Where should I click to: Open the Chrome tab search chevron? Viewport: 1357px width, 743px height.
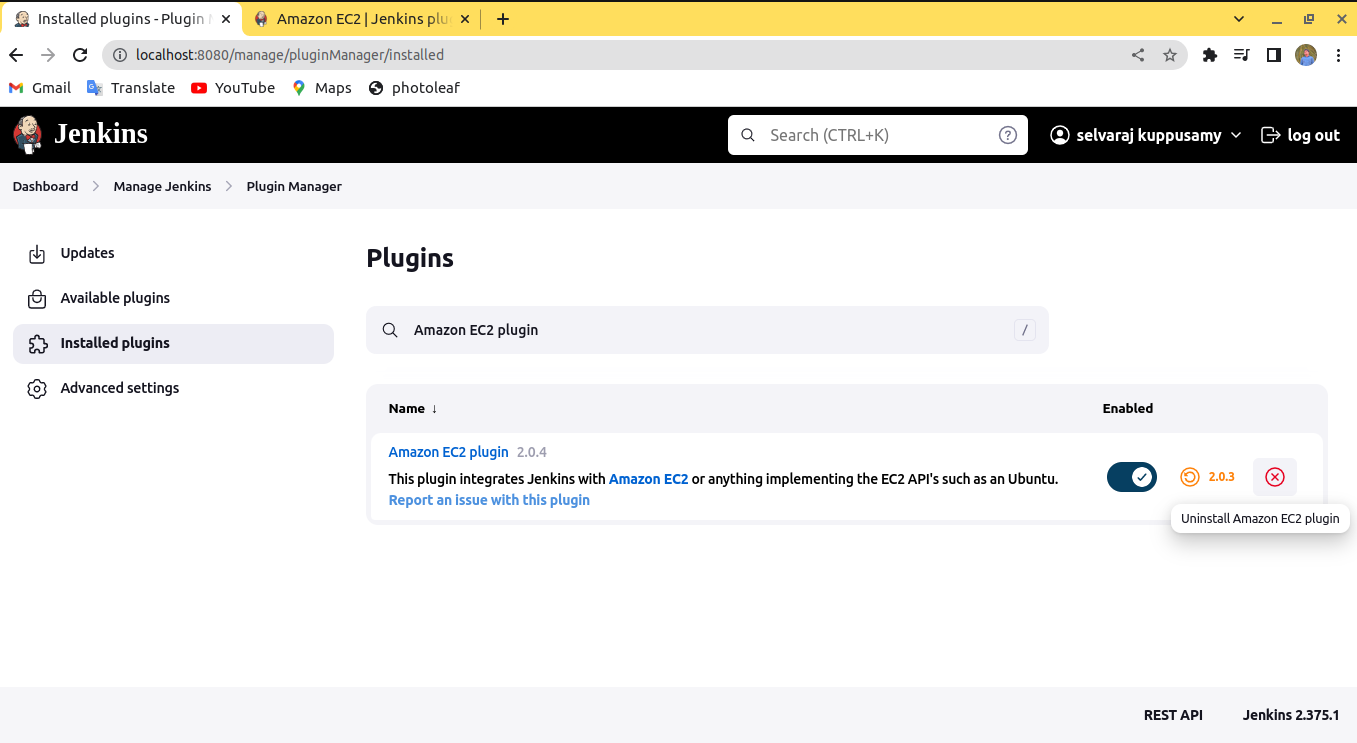(x=1239, y=18)
